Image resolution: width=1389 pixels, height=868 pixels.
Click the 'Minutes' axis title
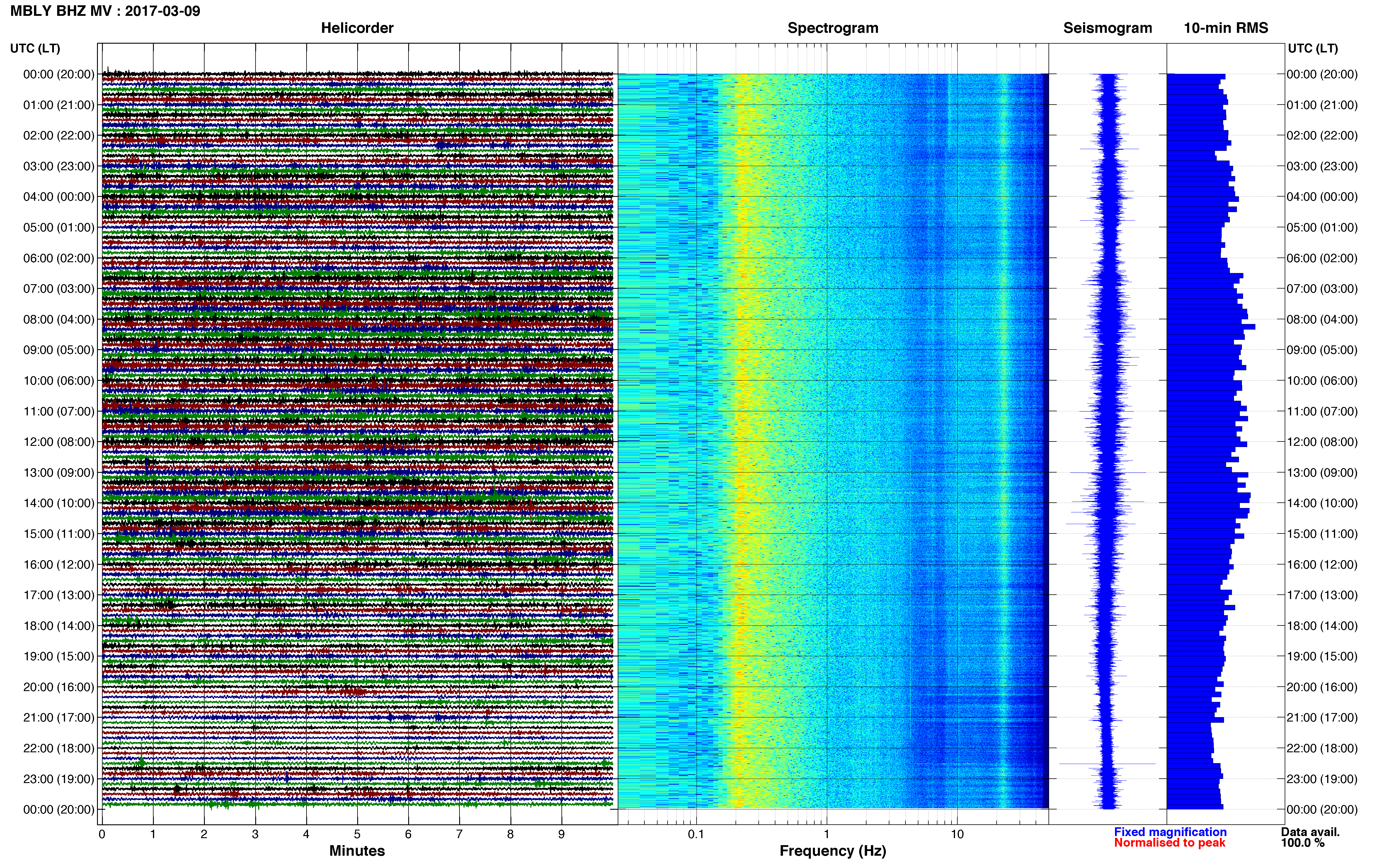coord(357,851)
